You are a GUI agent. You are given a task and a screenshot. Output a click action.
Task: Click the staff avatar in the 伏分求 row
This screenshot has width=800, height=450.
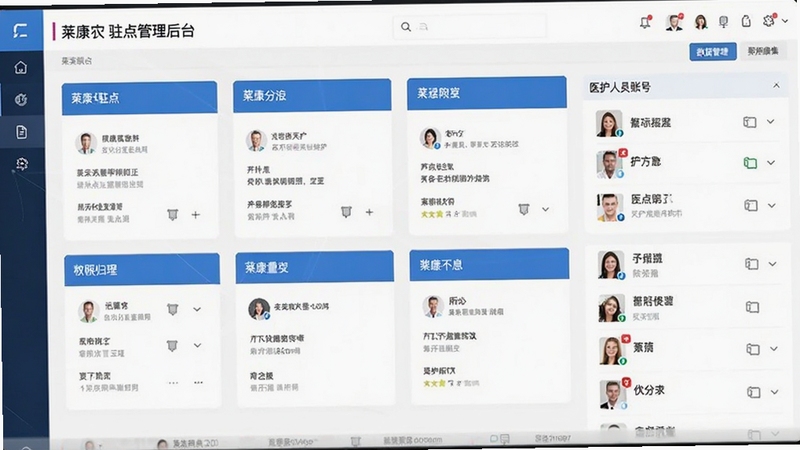click(x=613, y=394)
